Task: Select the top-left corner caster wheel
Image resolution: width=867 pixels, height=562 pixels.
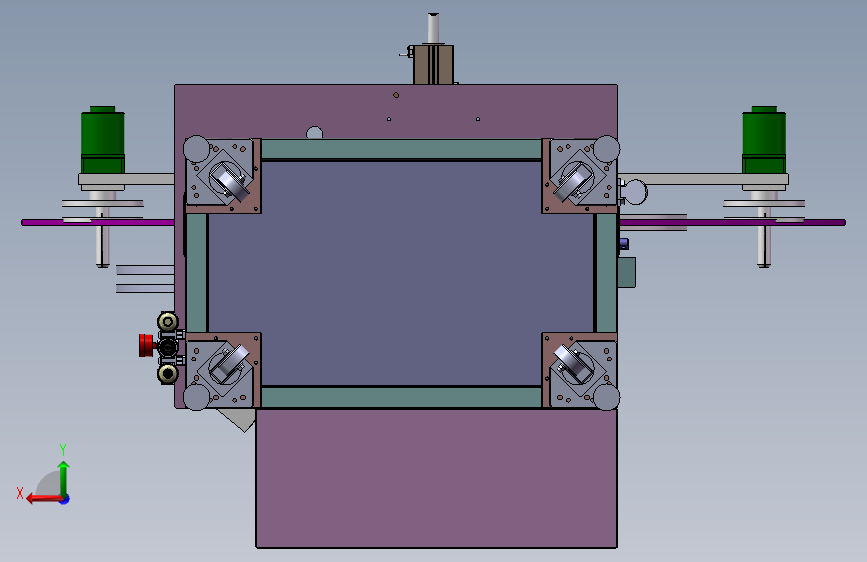Action: point(232,182)
